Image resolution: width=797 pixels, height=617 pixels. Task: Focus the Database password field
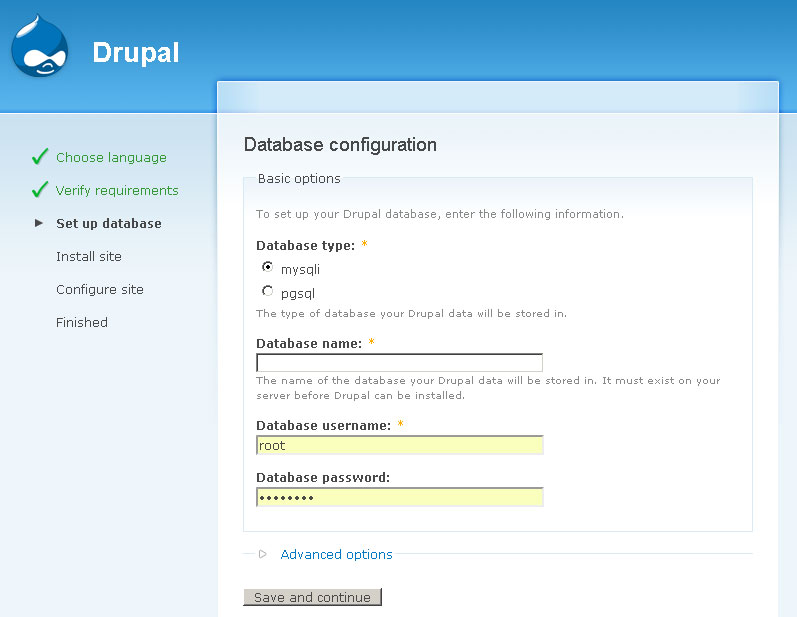coord(400,497)
